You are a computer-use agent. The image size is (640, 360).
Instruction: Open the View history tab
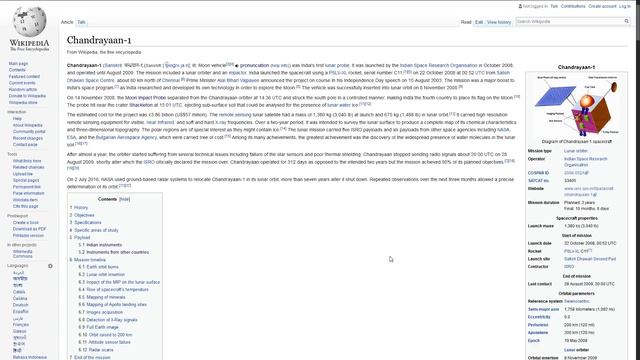coord(499,22)
